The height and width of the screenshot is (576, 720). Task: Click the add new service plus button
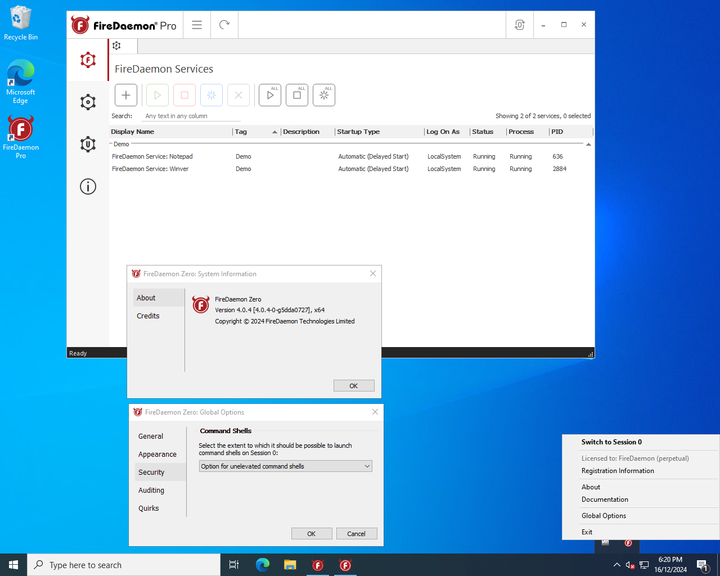tap(126, 95)
